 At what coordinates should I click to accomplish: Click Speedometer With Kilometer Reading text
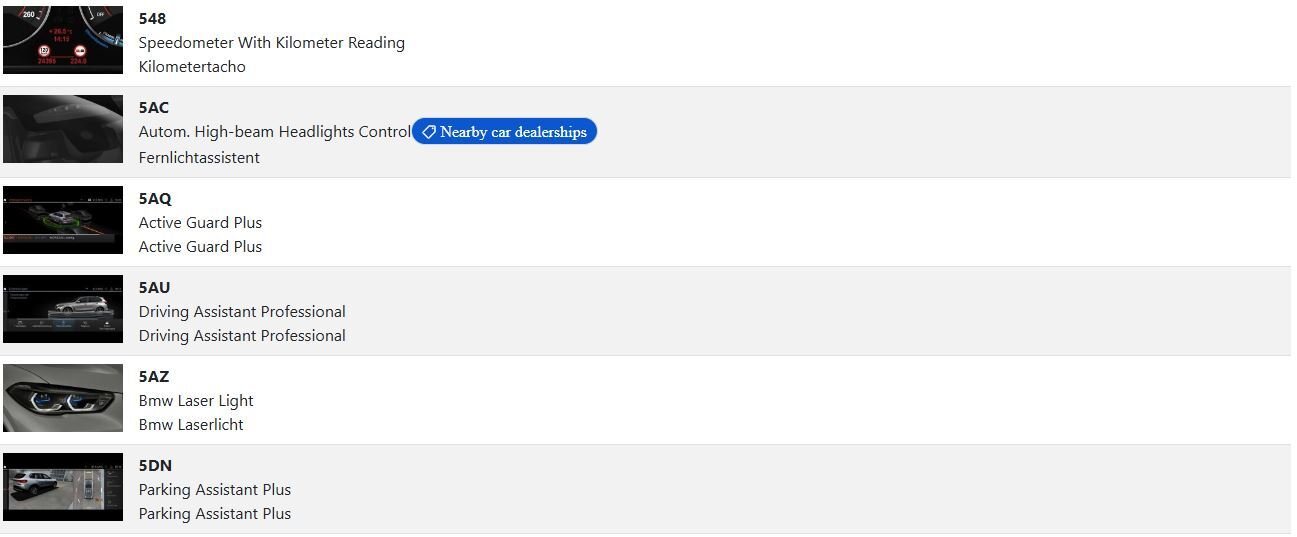point(272,43)
